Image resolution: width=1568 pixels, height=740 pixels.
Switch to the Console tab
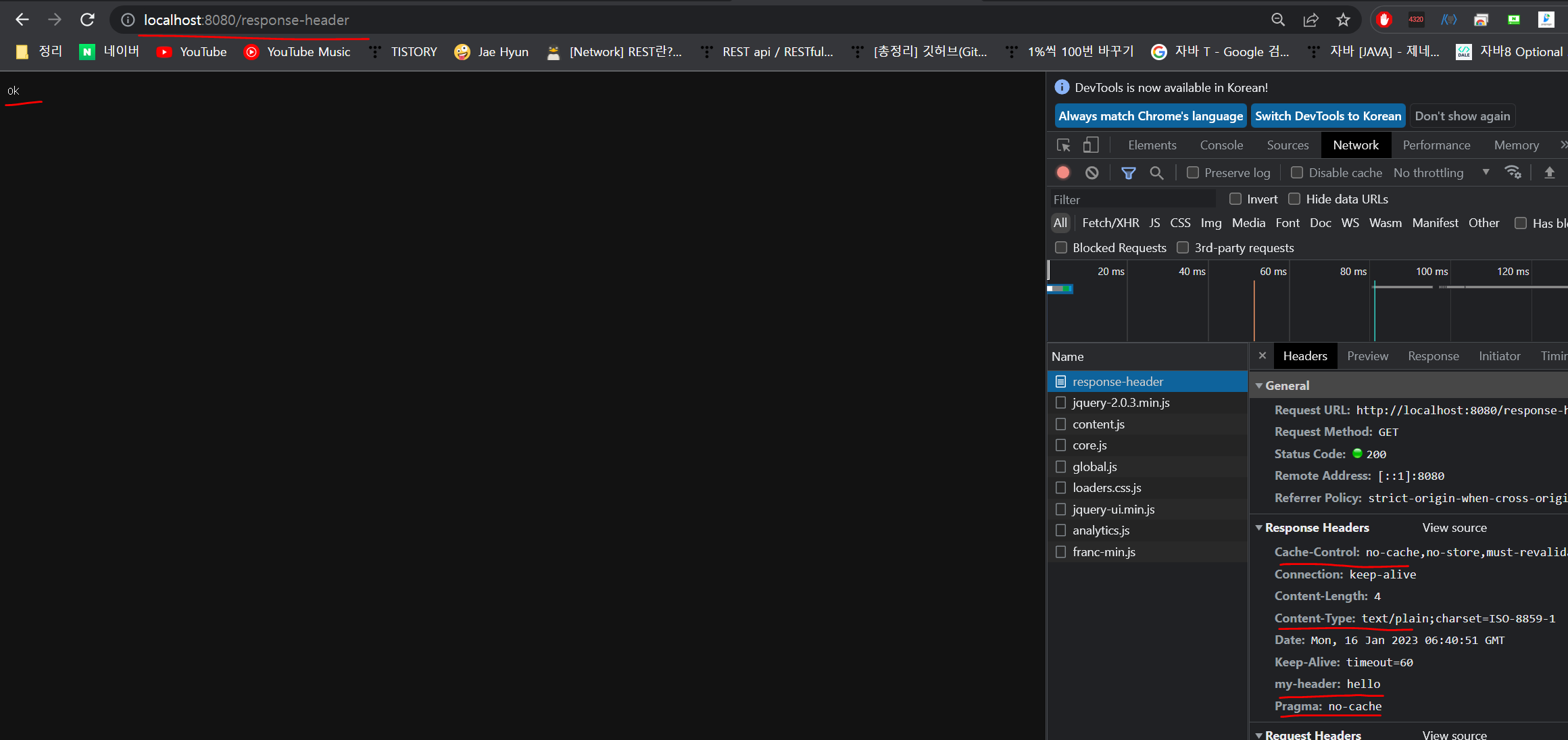click(x=1221, y=145)
